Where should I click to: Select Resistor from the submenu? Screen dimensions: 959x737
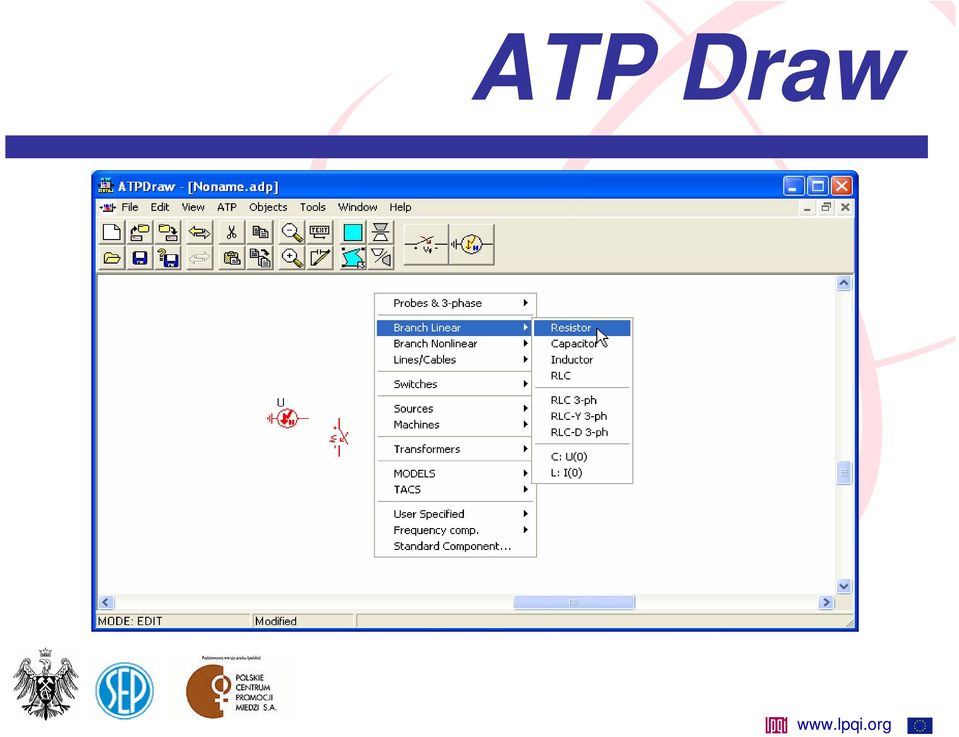pyautogui.click(x=582, y=328)
